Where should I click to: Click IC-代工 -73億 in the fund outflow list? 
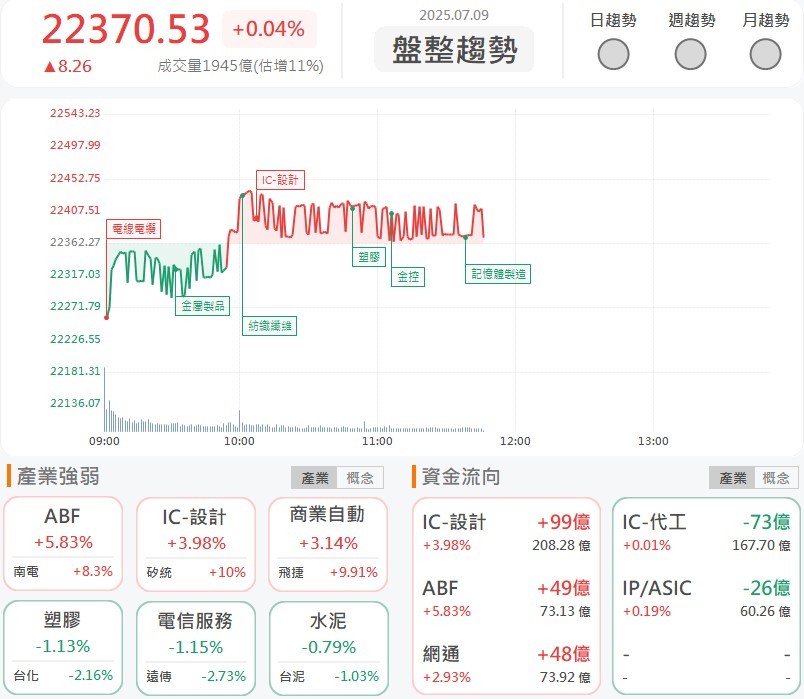tap(706, 533)
